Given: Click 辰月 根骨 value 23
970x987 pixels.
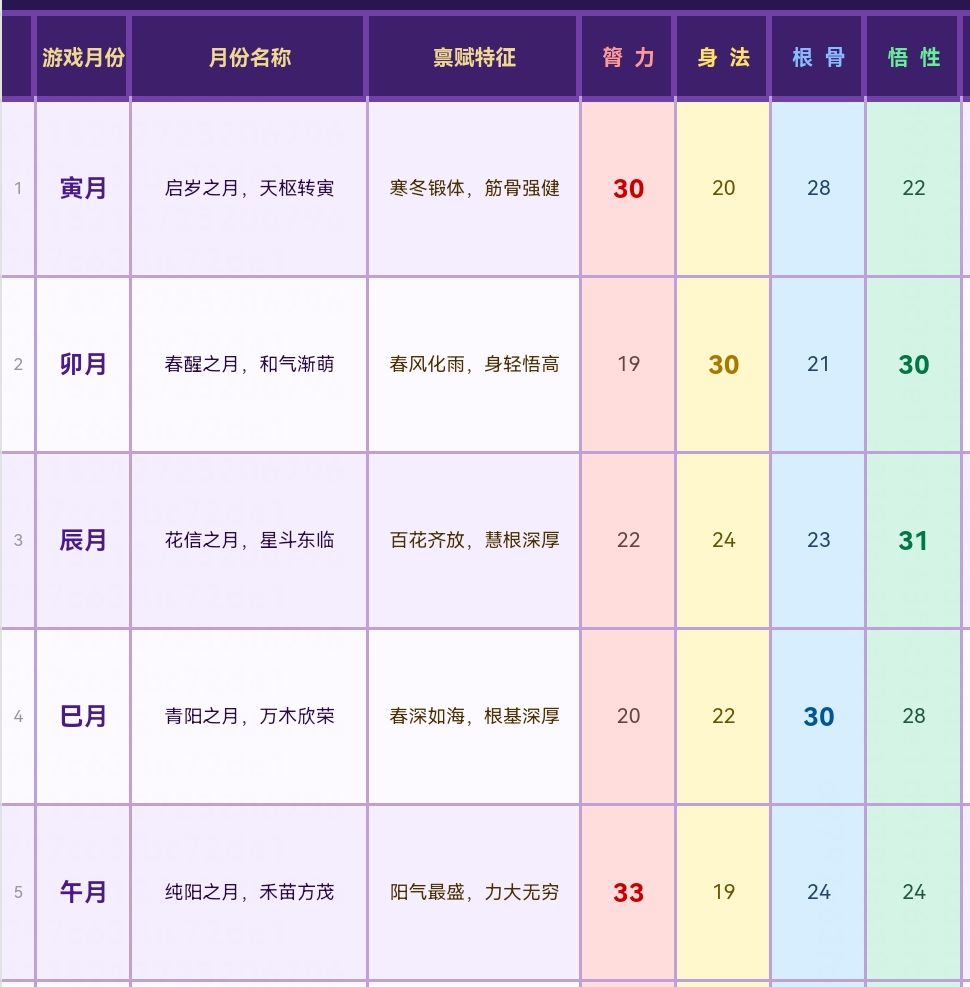Looking at the screenshot, I should tap(818, 540).
